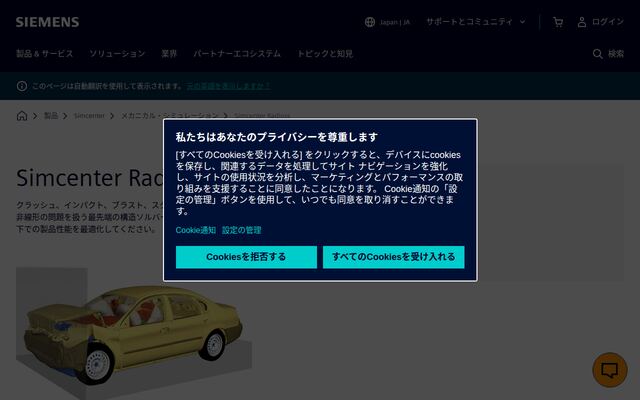Screen dimensions: 640x400
Task: Expand the サポートとコミュニティ dropdown
Action: [476, 22]
